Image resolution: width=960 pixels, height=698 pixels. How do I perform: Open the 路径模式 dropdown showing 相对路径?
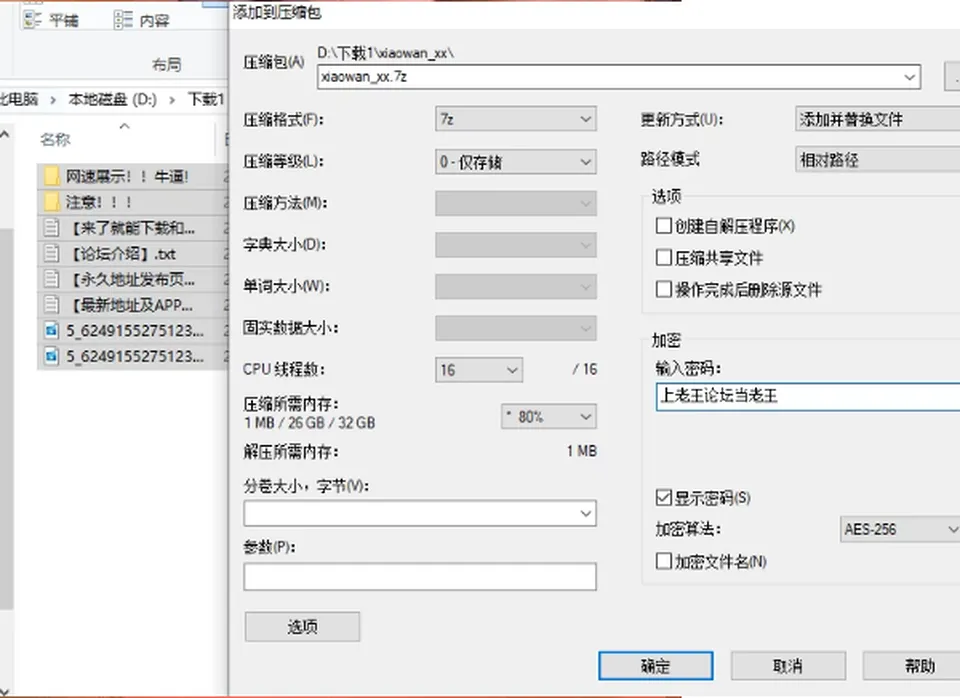tap(878, 159)
